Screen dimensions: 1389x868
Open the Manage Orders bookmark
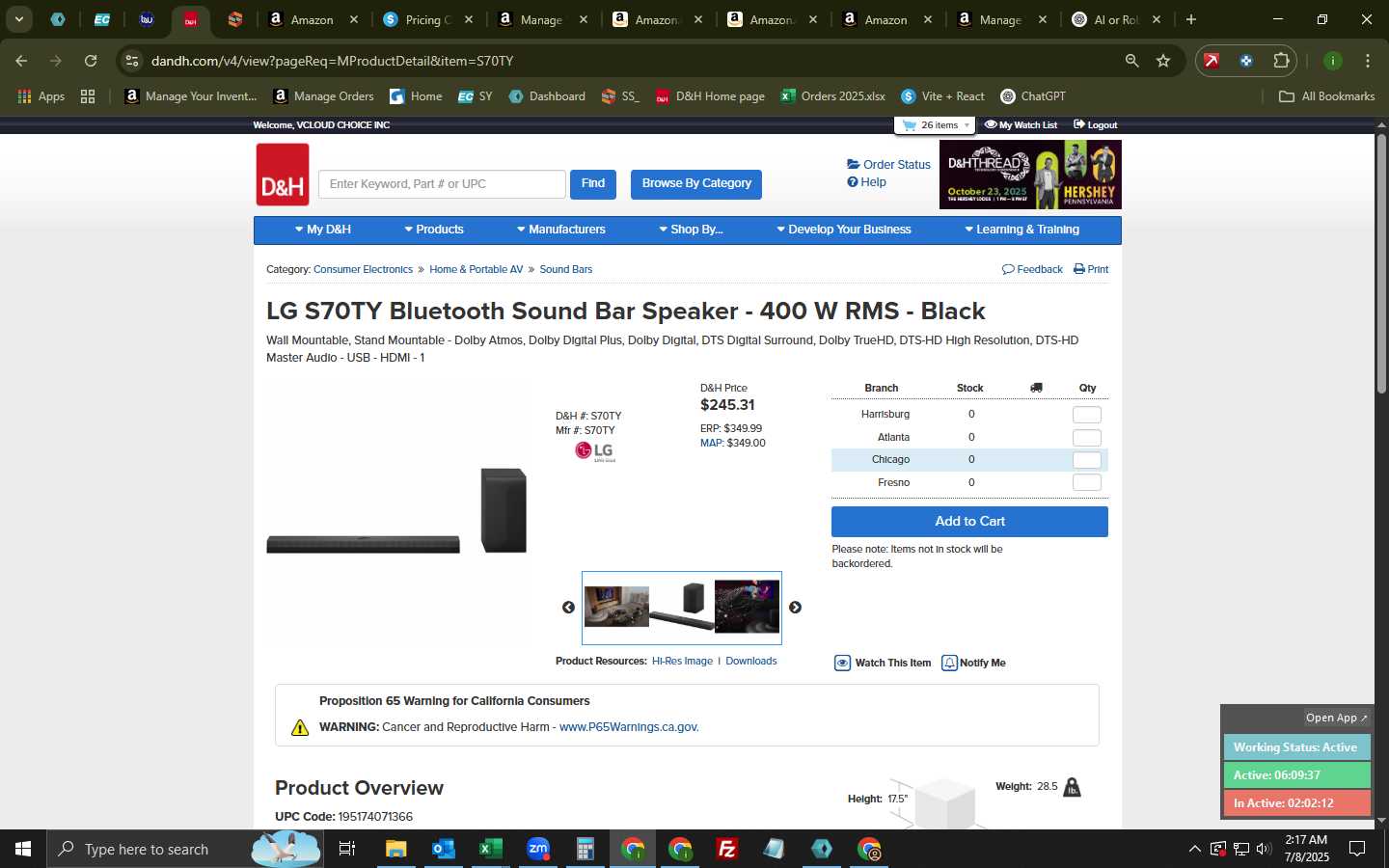point(323,96)
